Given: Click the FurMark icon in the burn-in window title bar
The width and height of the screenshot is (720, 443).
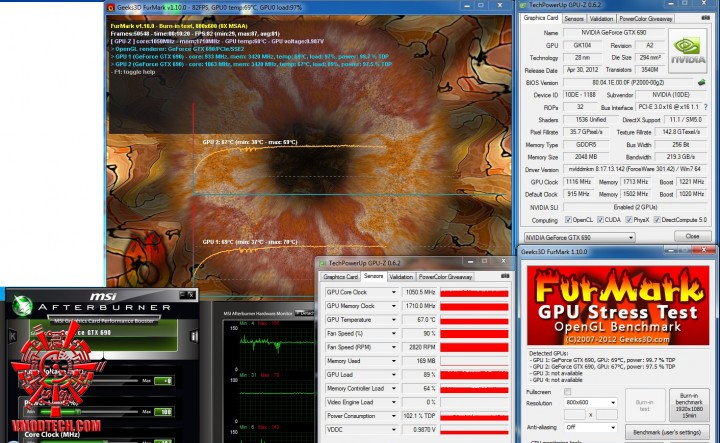Looking at the screenshot, I should (x=111, y=7).
